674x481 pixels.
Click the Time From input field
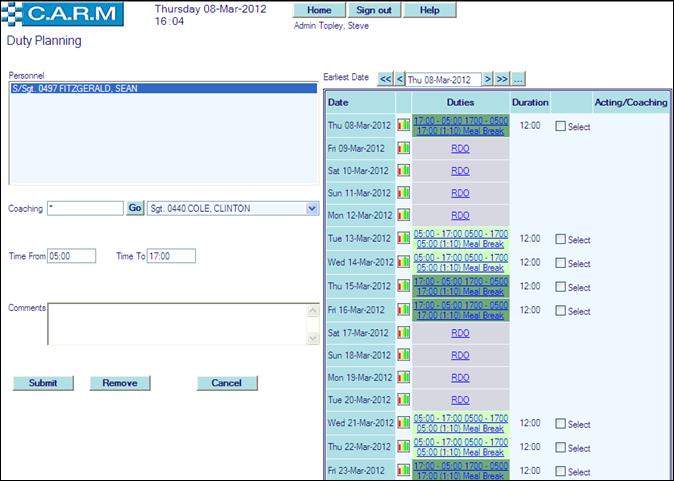tap(71, 256)
